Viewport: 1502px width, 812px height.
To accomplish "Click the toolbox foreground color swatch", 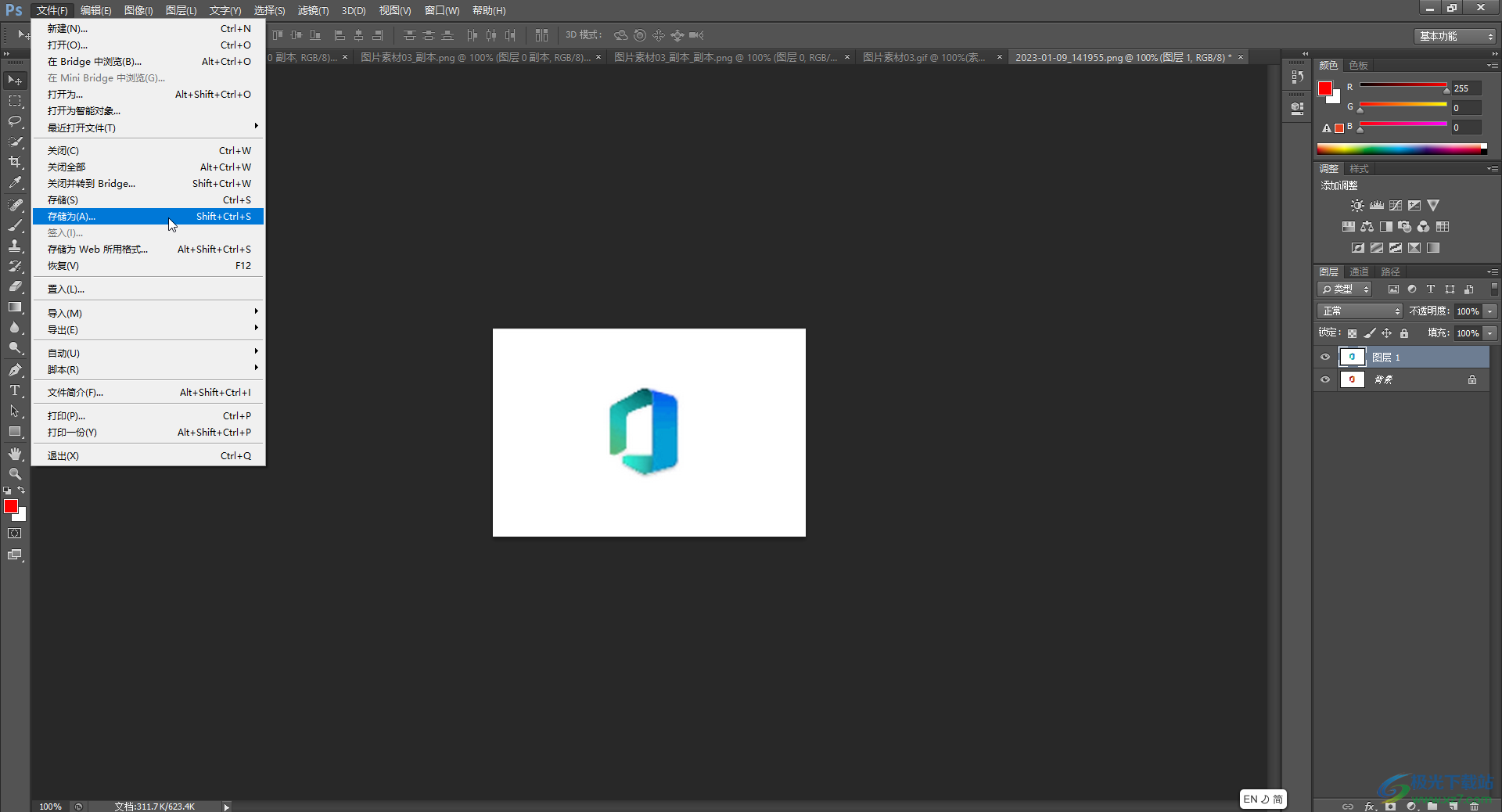I will pos(11,507).
